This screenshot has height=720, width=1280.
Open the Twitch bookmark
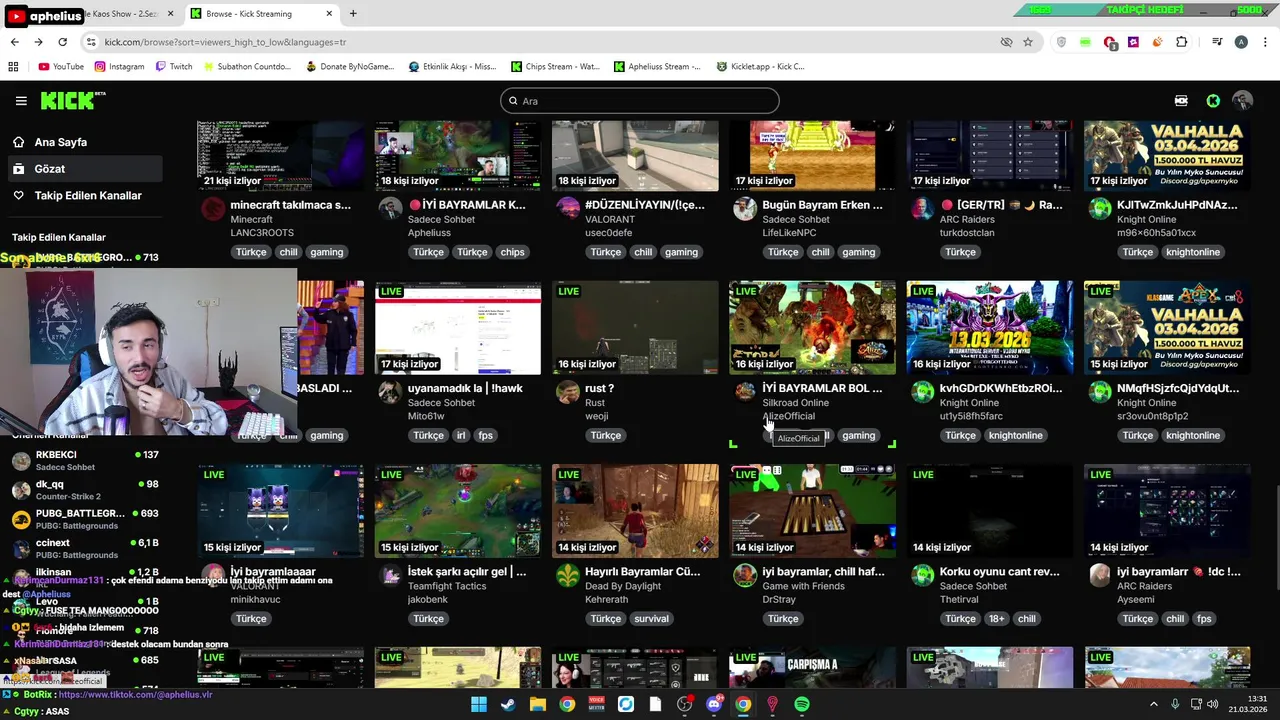pos(174,67)
